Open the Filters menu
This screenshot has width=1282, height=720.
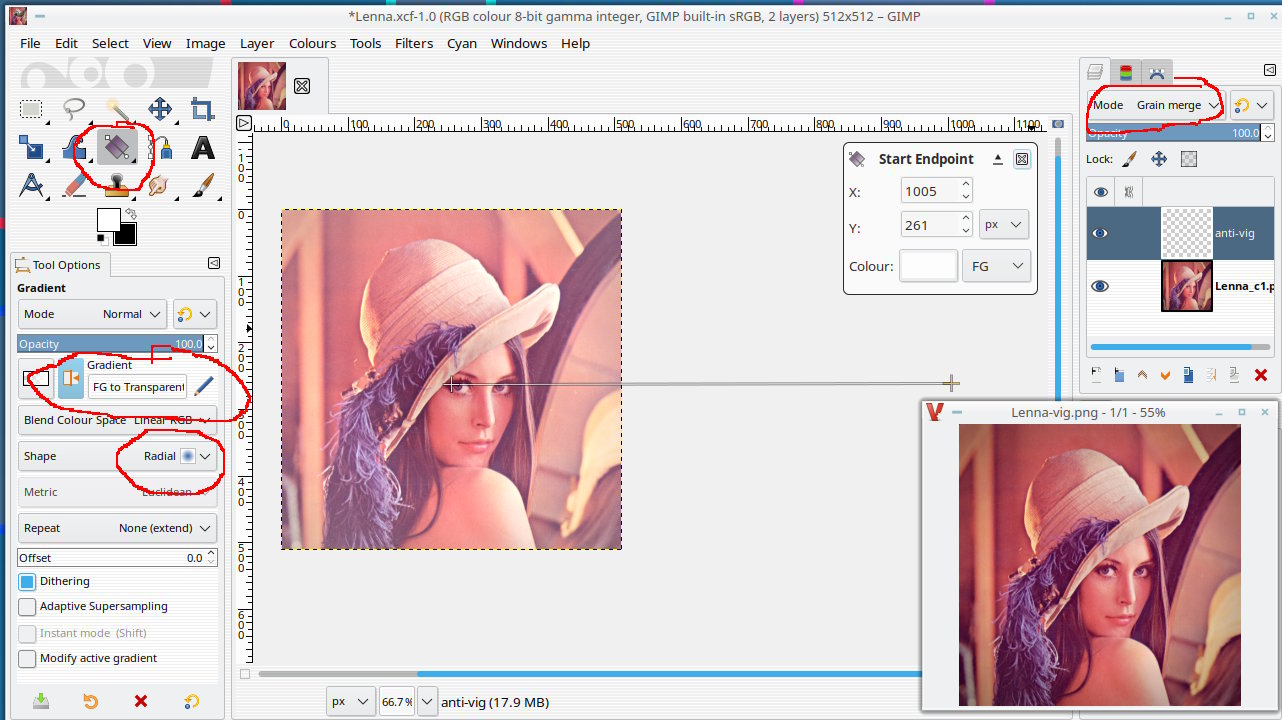(x=413, y=43)
